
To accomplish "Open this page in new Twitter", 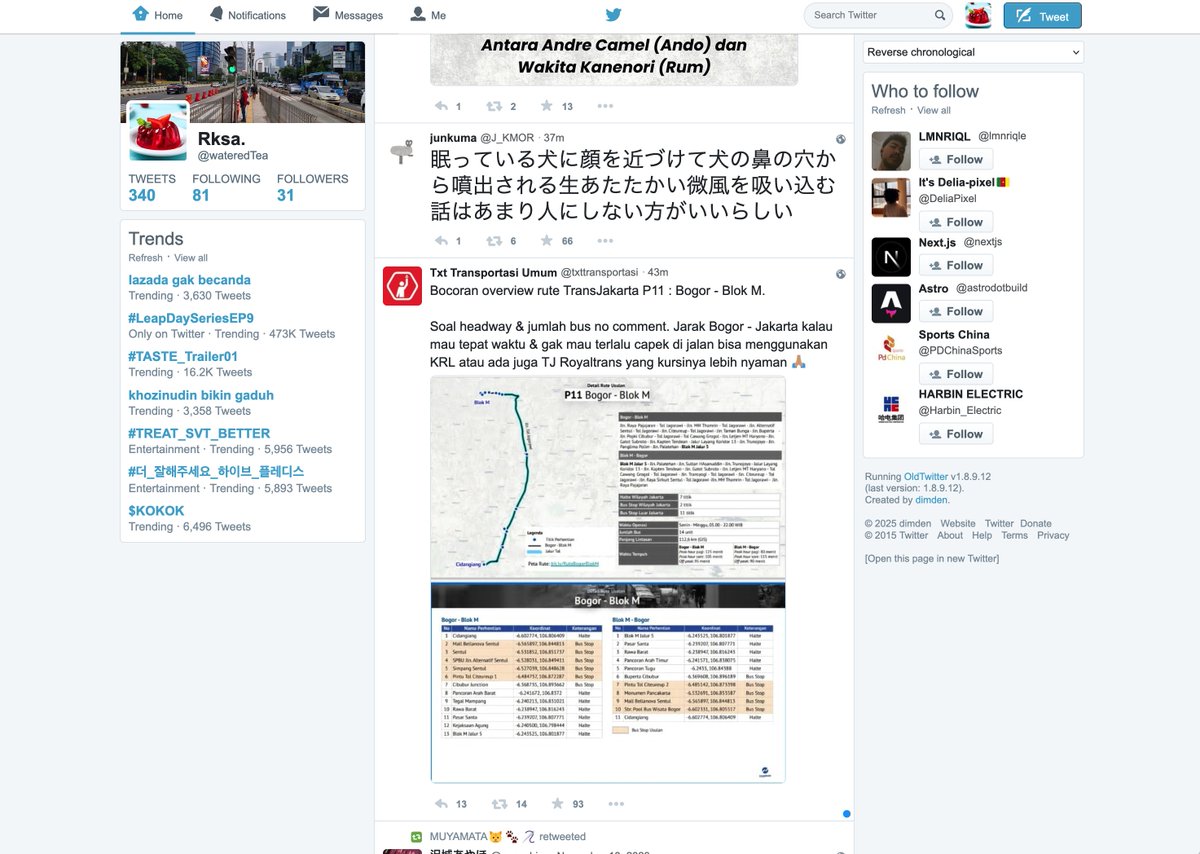I will 932,558.
